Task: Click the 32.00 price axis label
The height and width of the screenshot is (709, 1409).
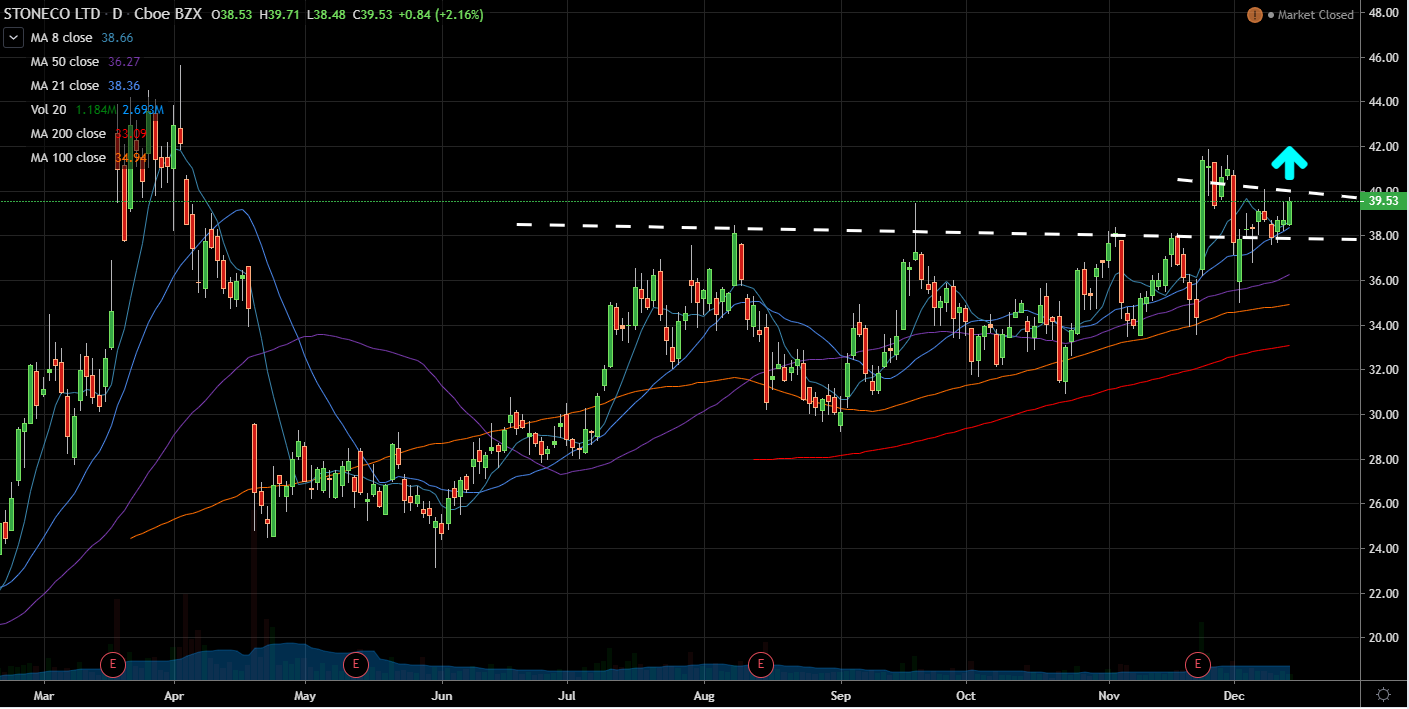Action: [1382, 370]
